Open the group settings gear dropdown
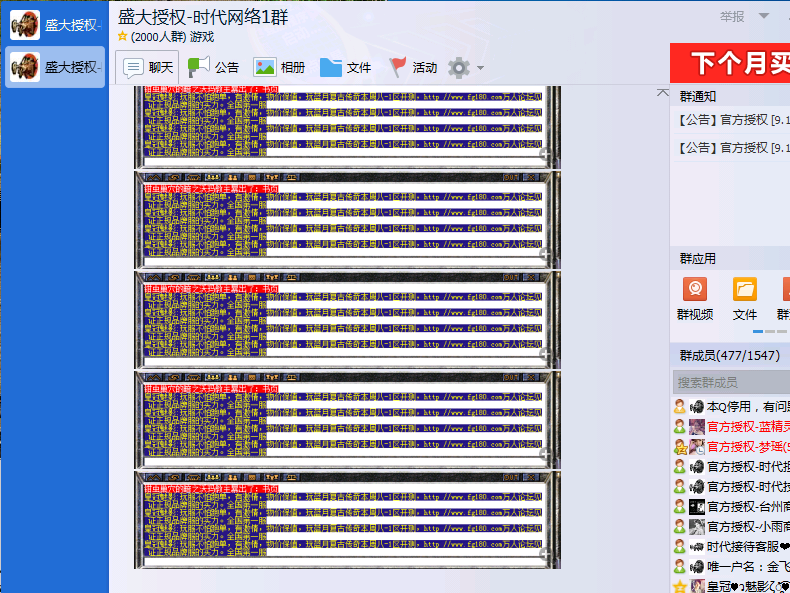790x593 pixels. coord(466,68)
